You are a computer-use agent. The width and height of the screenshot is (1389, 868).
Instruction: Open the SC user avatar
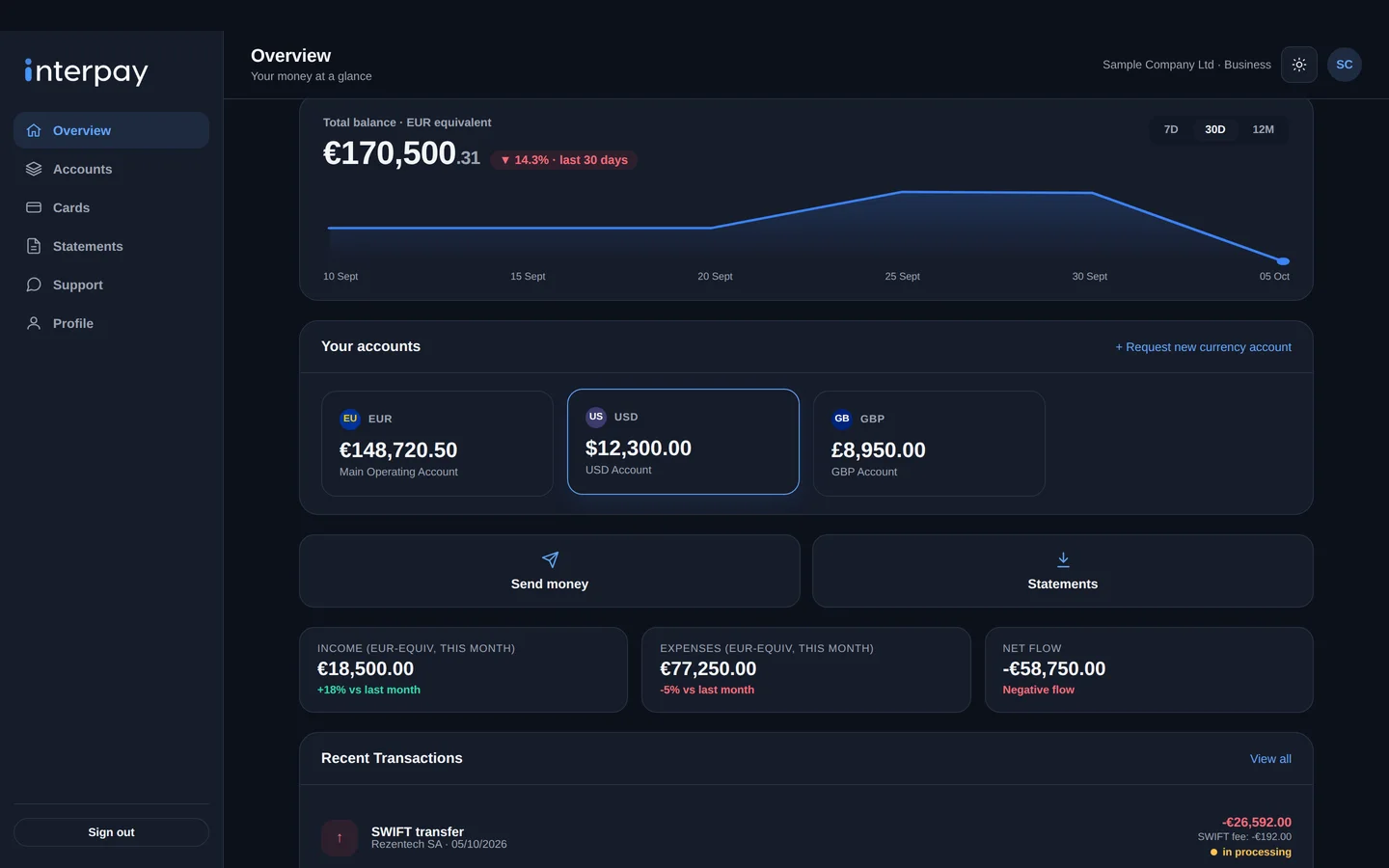1345,65
